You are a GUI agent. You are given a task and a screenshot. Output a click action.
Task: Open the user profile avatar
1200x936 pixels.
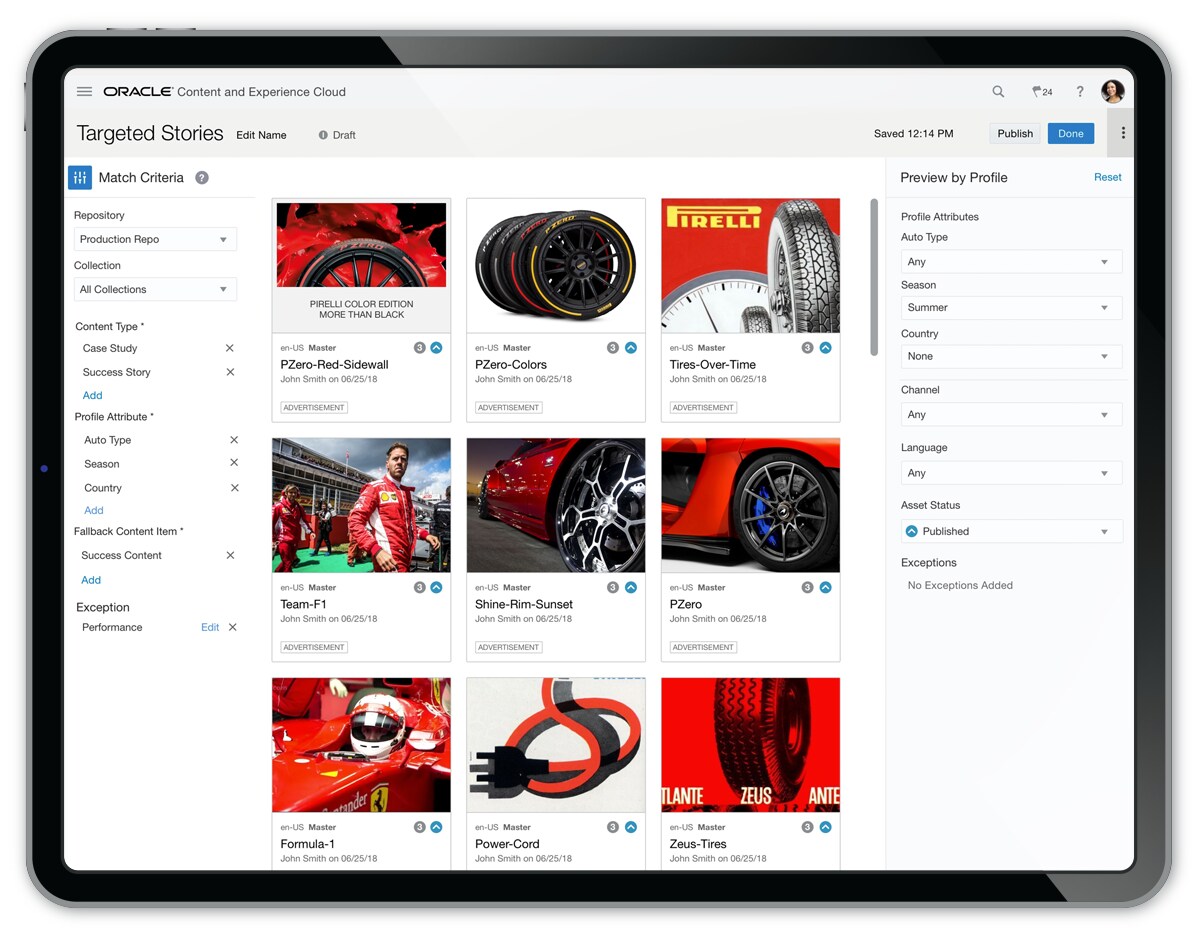pyautogui.click(x=1113, y=91)
